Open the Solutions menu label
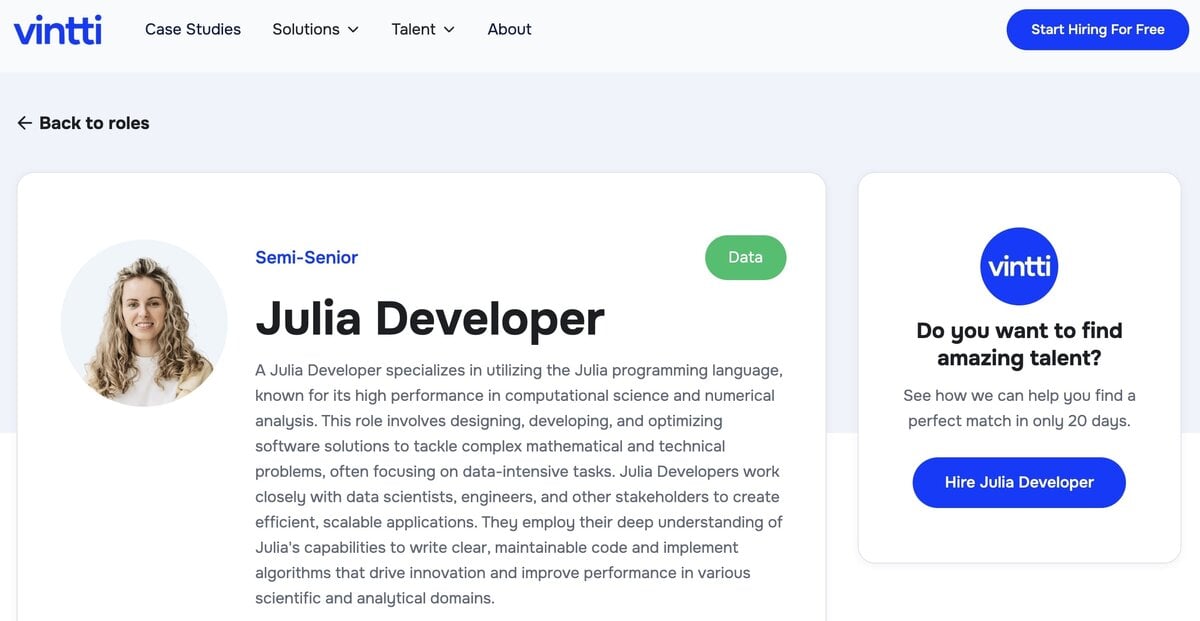This screenshot has height=621, width=1200. click(x=305, y=29)
